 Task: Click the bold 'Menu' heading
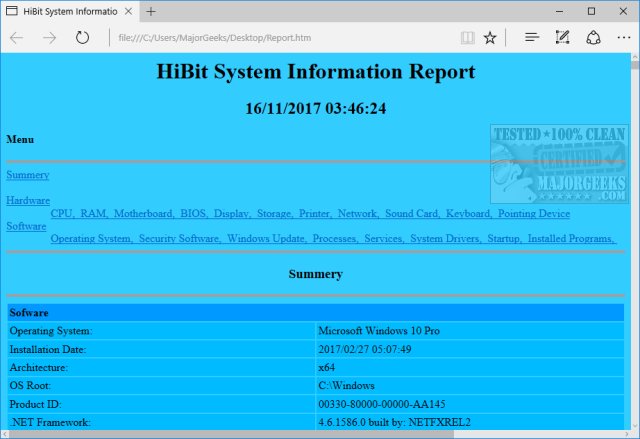coord(20,140)
